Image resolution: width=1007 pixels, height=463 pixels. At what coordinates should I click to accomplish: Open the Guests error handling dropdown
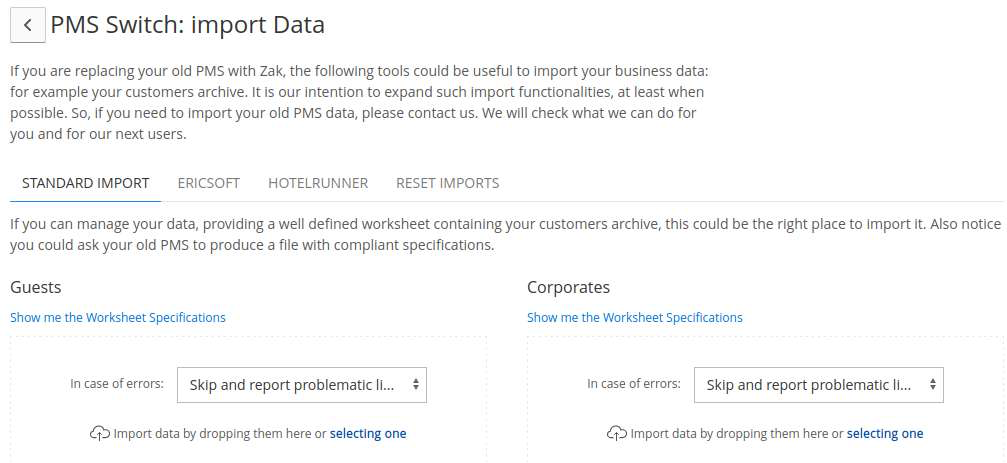(x=302, y=385)
